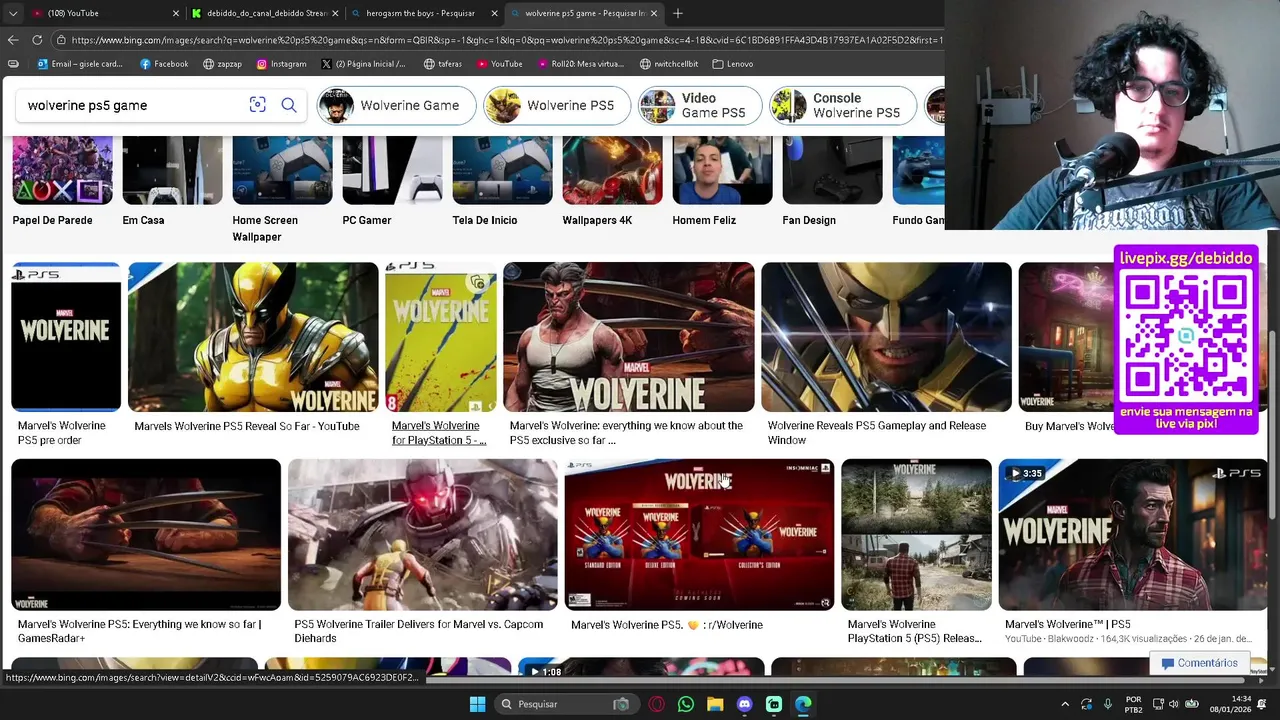Open Marvels Wolverine PS5 Reveal So Far image
The height and width of the screenshot is (720, 1280).
[x=253, y=337]
